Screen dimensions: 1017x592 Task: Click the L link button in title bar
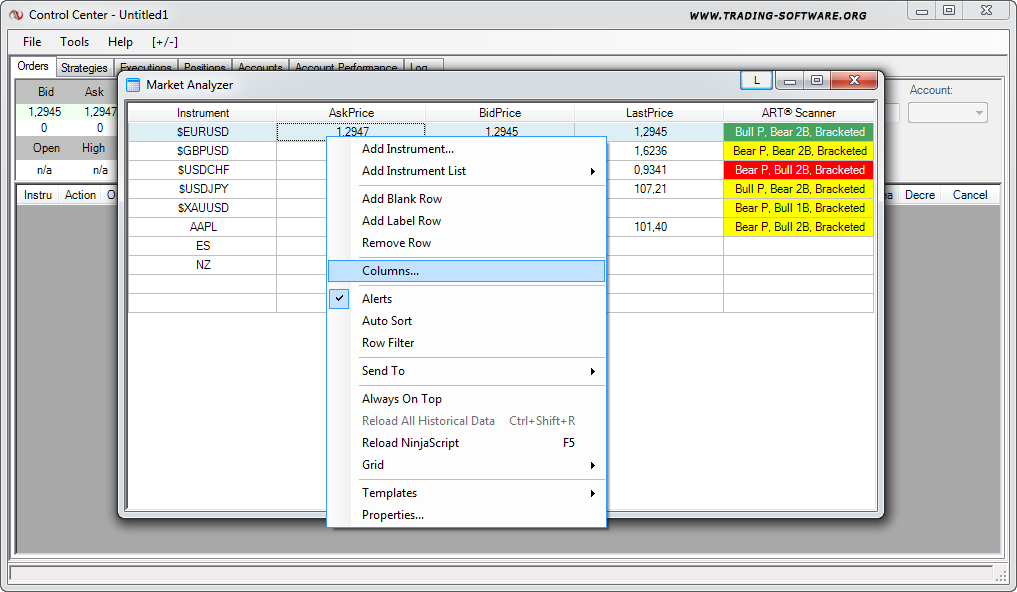click(756, 80)
